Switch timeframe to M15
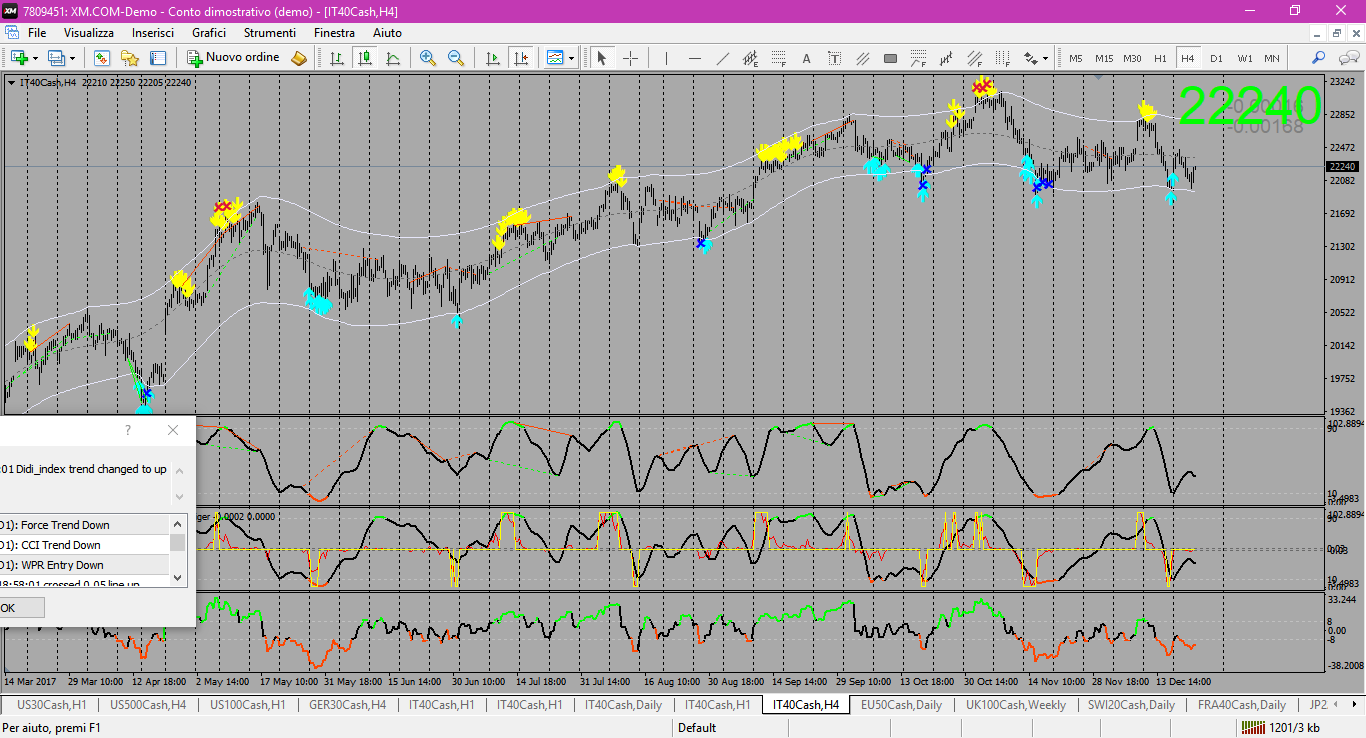Image resolution: width=1366 pixels, height=738 pixels. [1104, 58]
